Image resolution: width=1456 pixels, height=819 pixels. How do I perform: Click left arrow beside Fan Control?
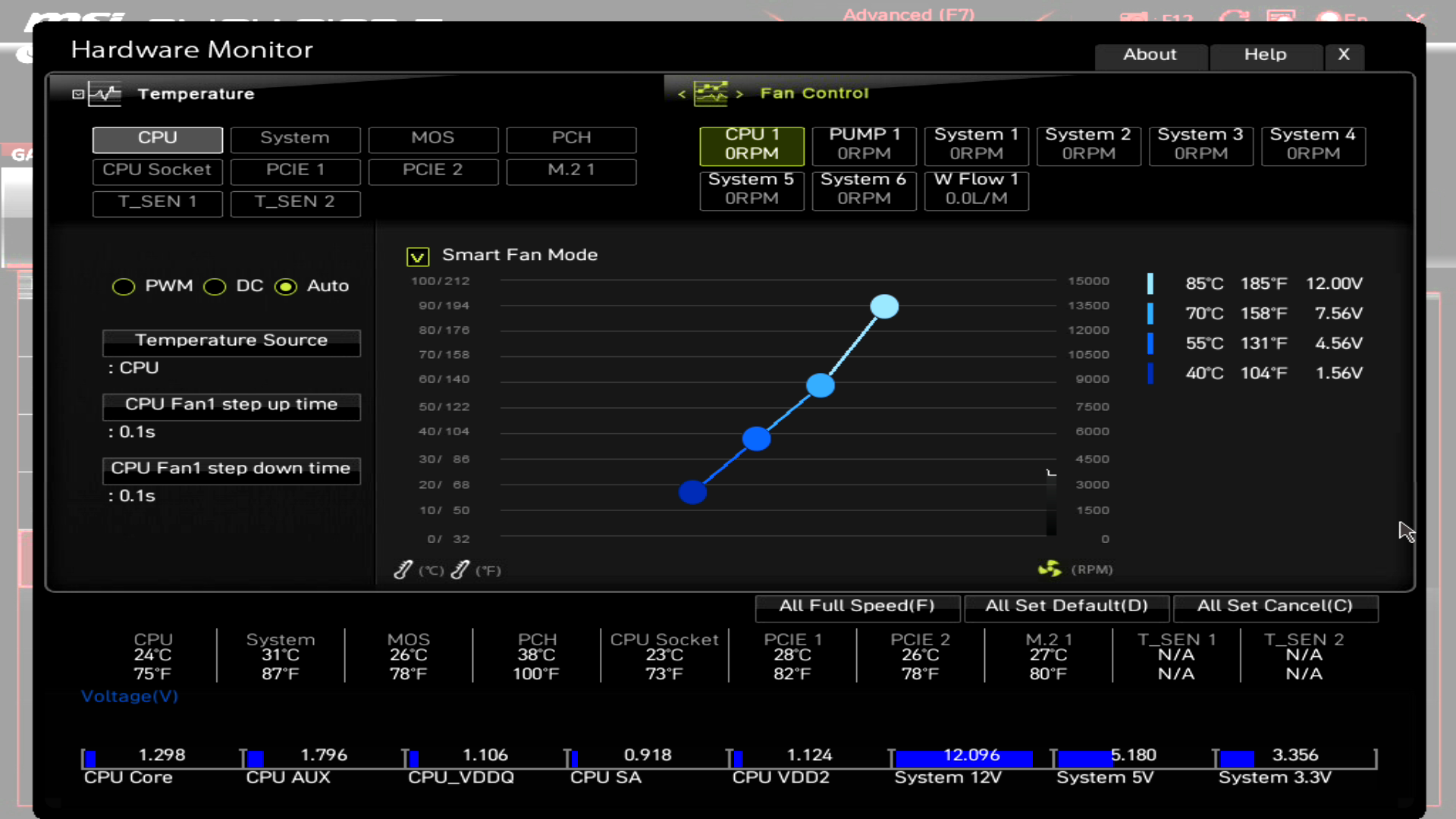[x=682, y=94]
